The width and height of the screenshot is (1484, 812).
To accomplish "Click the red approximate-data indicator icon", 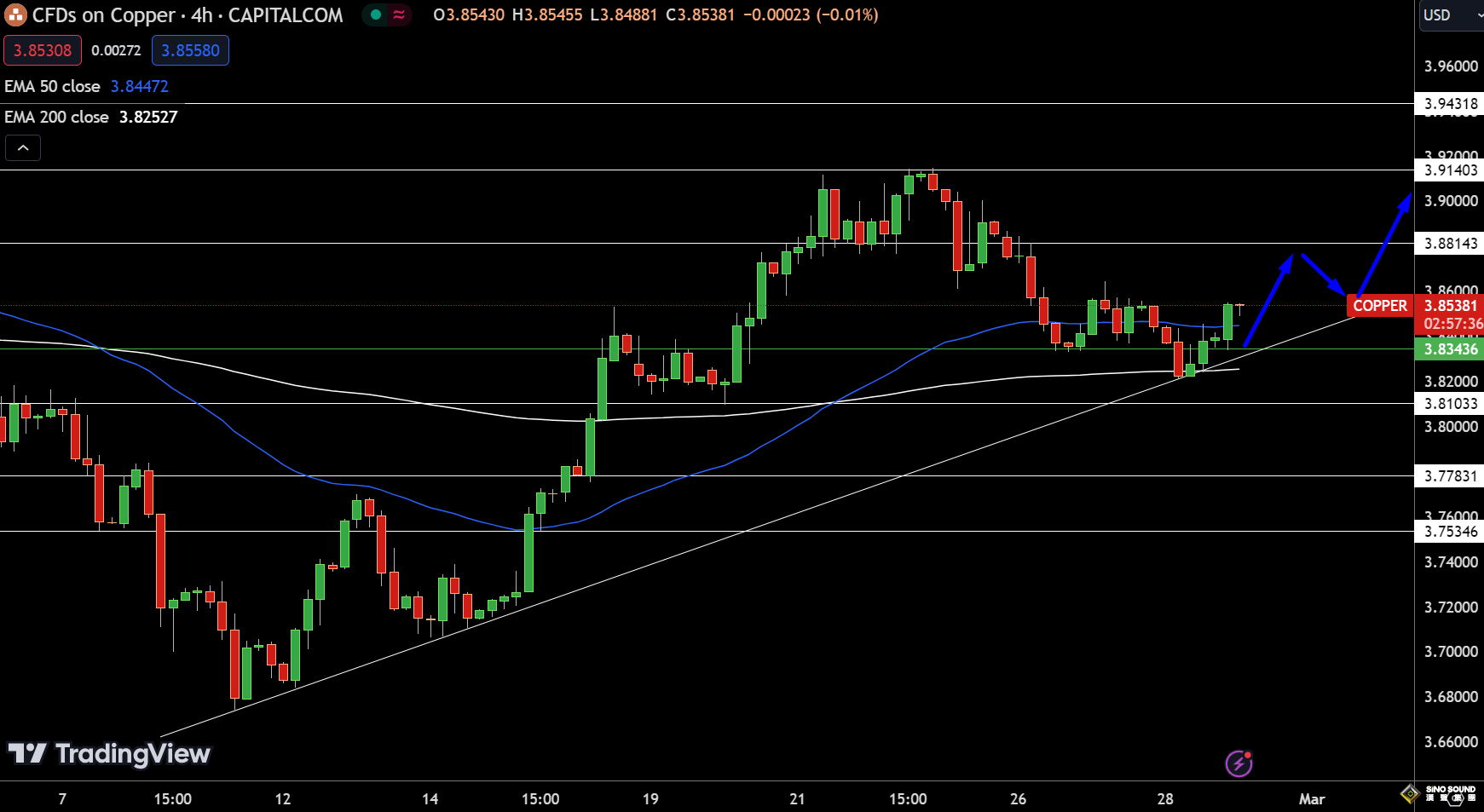I will (x=399, y=14).
